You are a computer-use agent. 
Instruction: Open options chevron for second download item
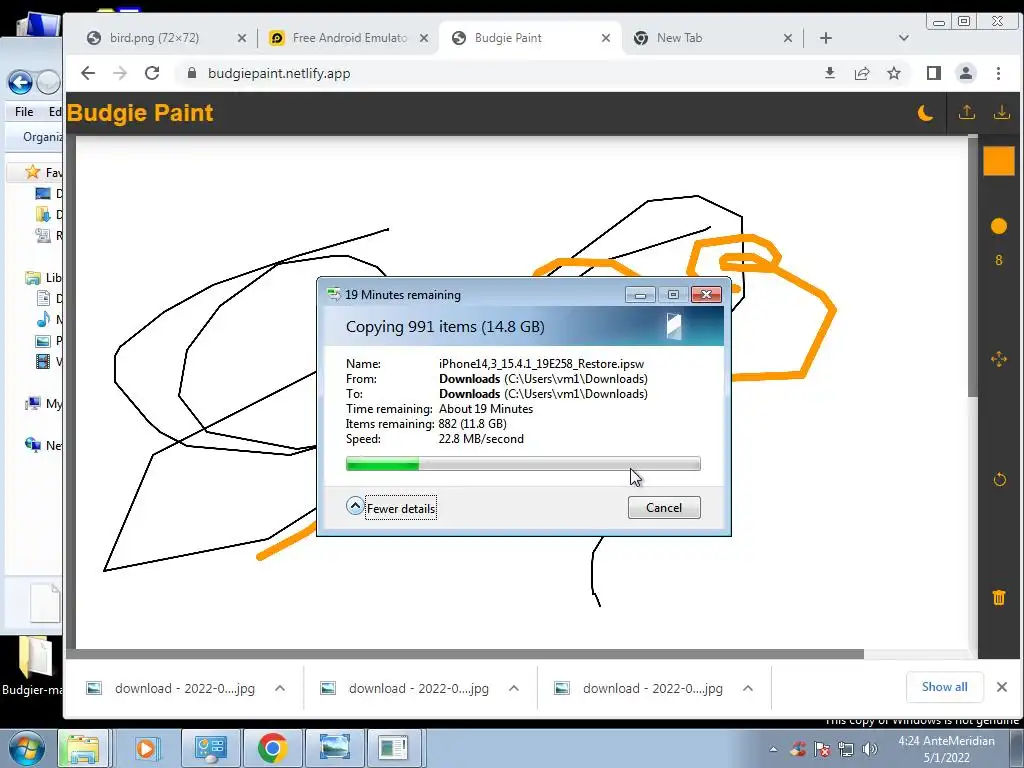514,688
